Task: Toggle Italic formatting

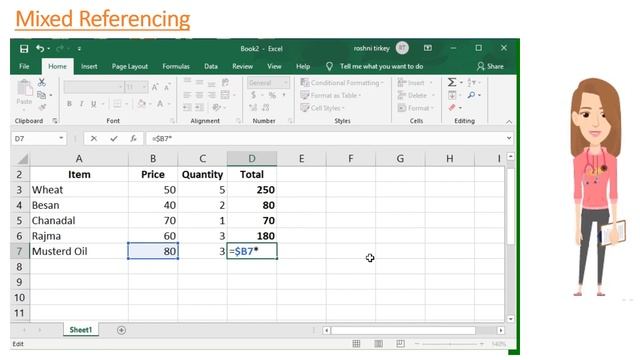Action: pyautogui.click(x=82, y=104)
